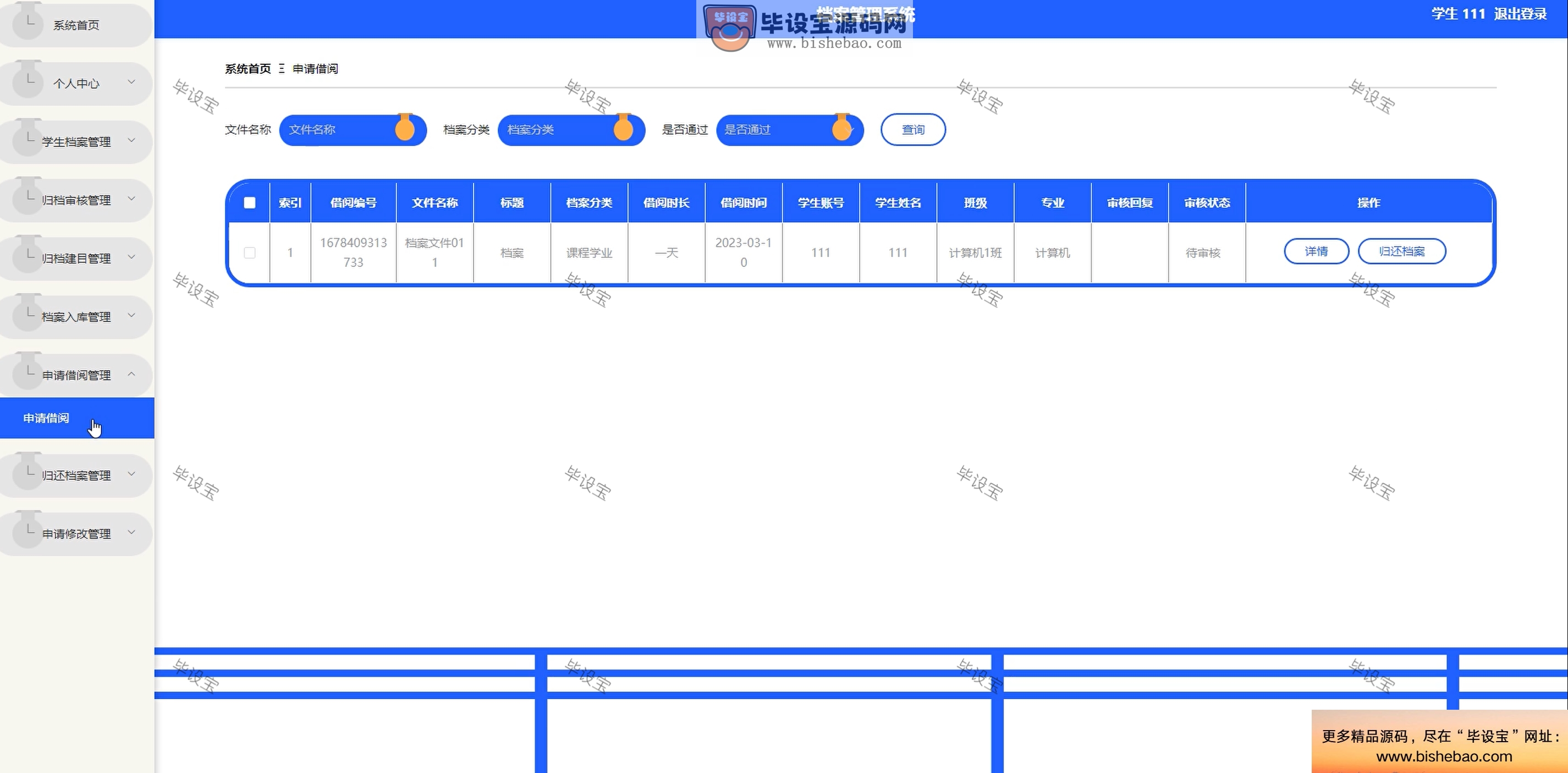Click the 档案 title cell
Screen dimensions: 1568x773
tap(512, 253)
